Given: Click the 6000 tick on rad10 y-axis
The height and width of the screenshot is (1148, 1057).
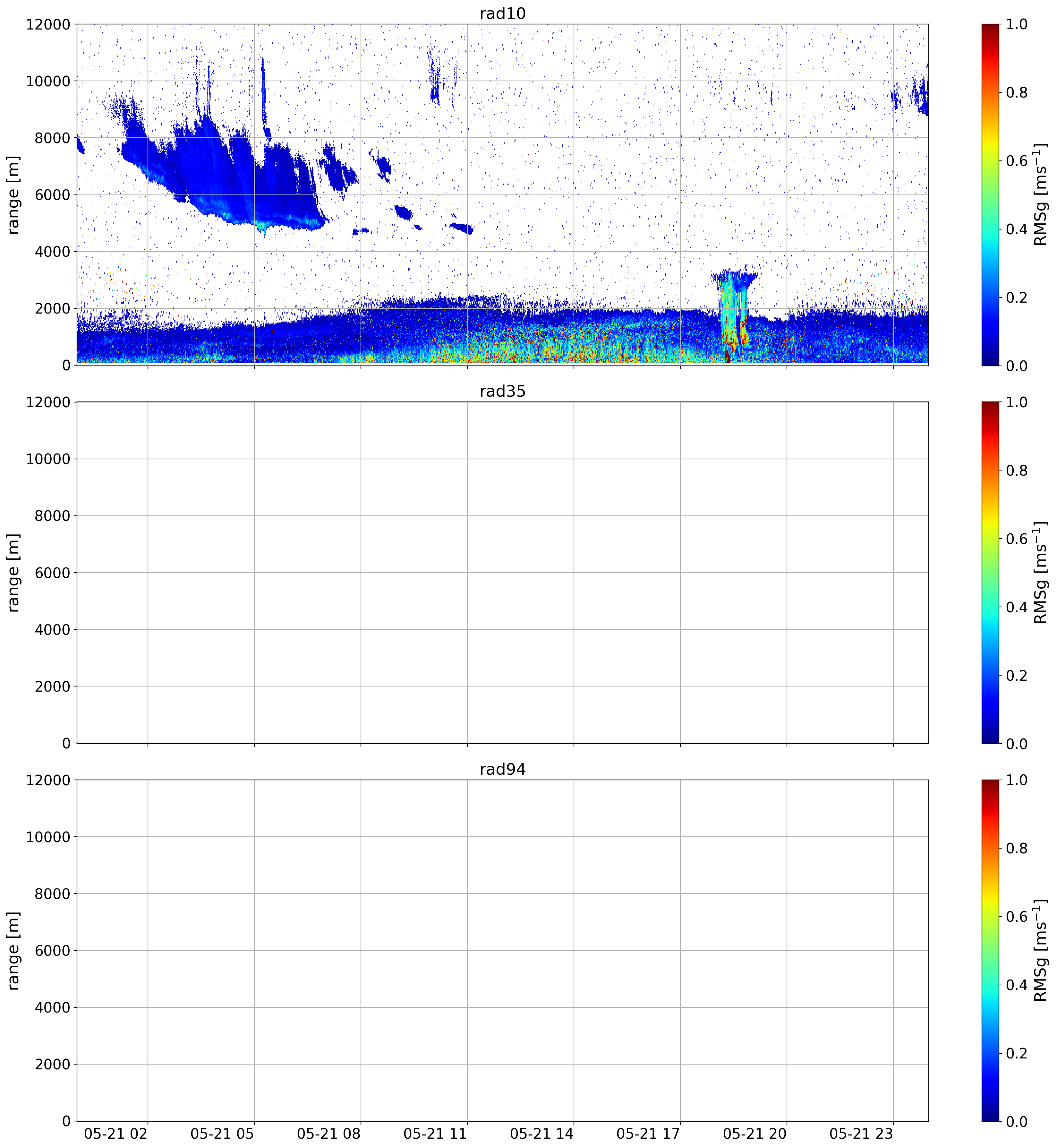Looking at the screenshot, I should [x=53, y=195].
